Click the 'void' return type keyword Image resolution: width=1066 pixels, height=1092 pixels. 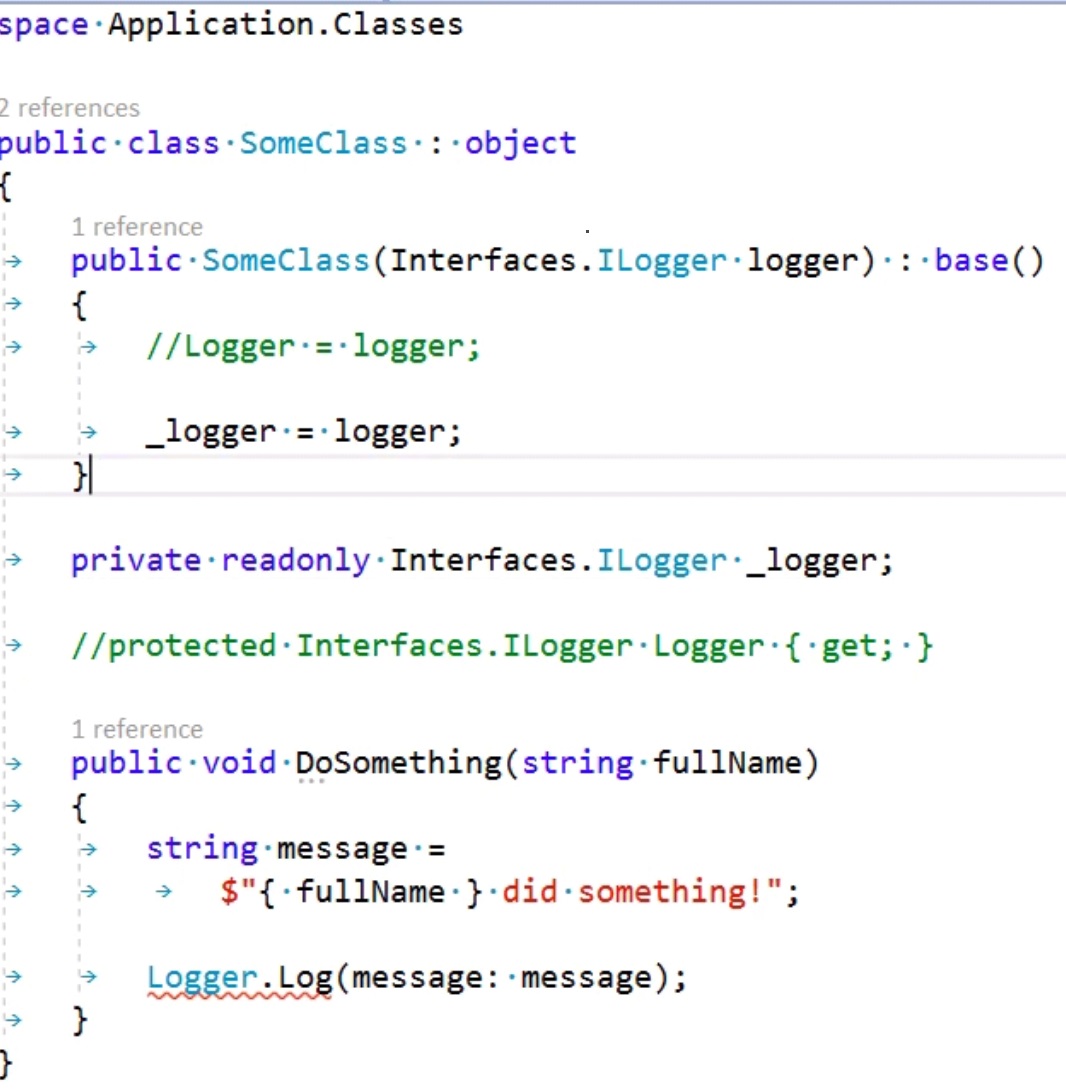click(240, 763)
